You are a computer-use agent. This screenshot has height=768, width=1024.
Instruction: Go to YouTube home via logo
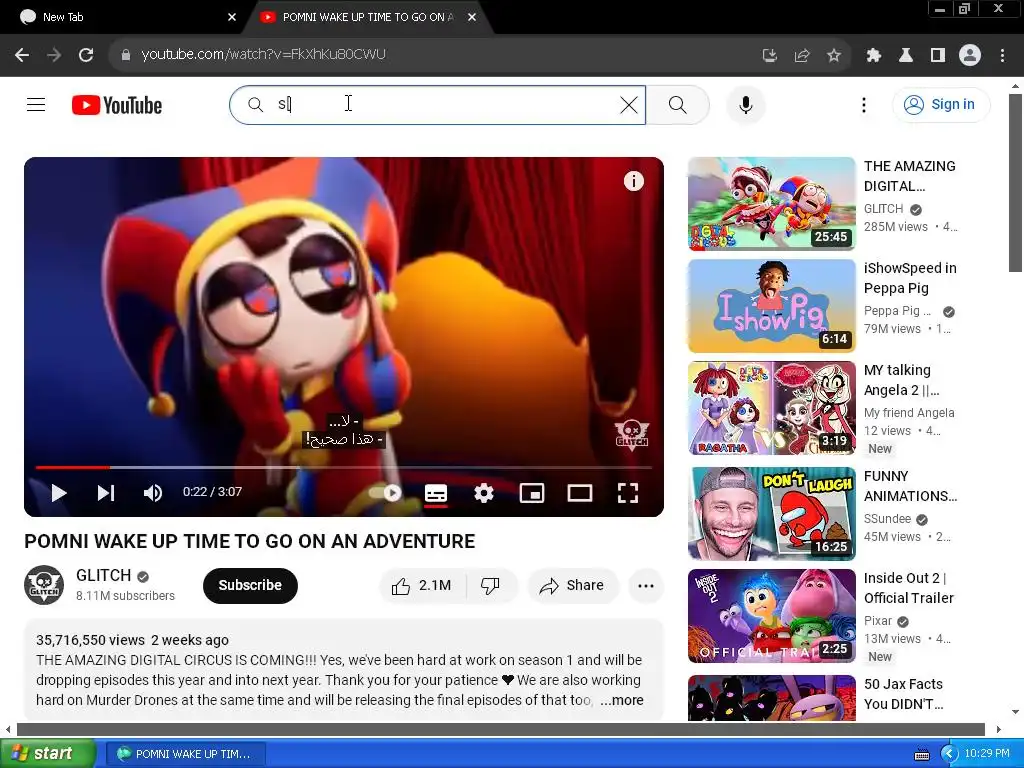click(x=117, y=105)
